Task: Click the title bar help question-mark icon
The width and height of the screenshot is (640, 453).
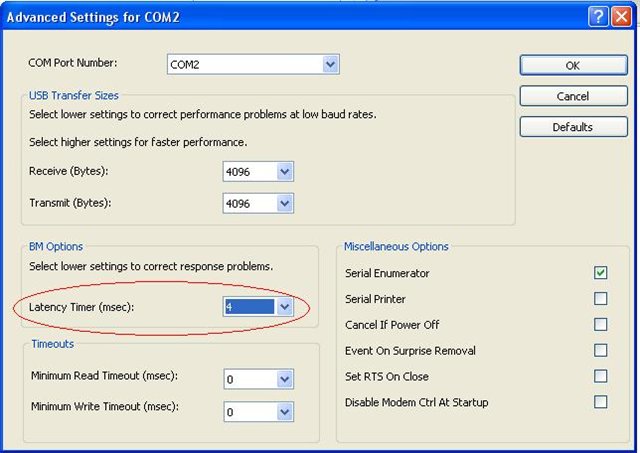Action: pyautogui.click(x=598, y=17)
